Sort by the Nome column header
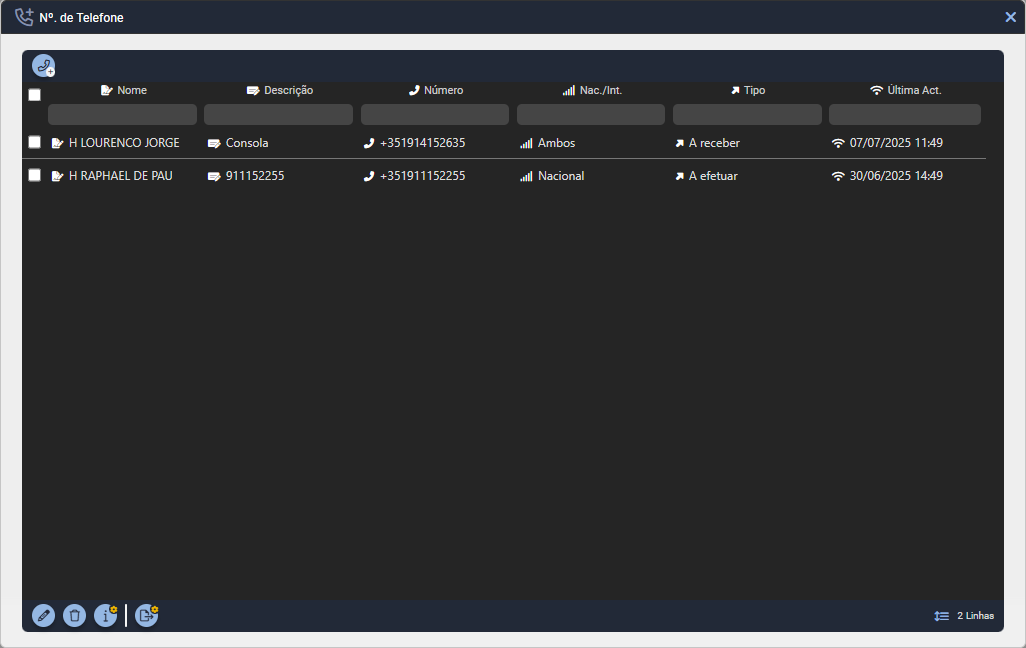 124,90
